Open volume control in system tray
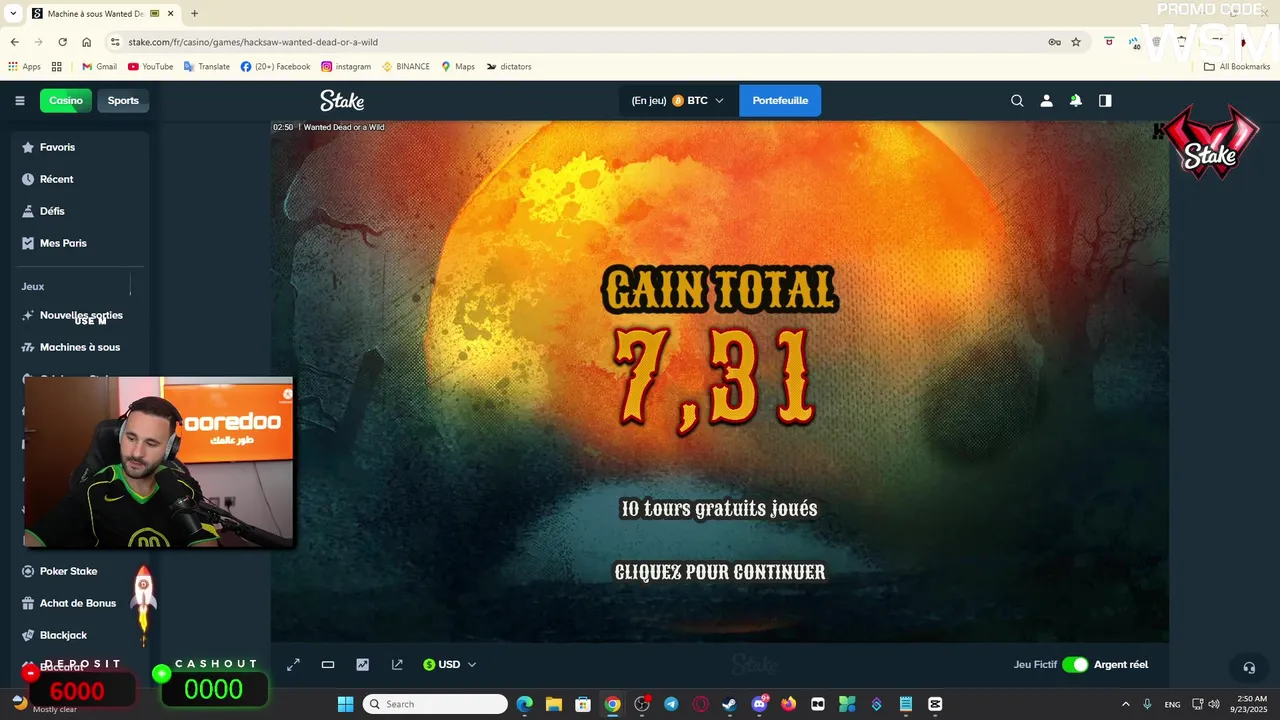This screenshot has width=1280, height=720. tap(1214, 704)
